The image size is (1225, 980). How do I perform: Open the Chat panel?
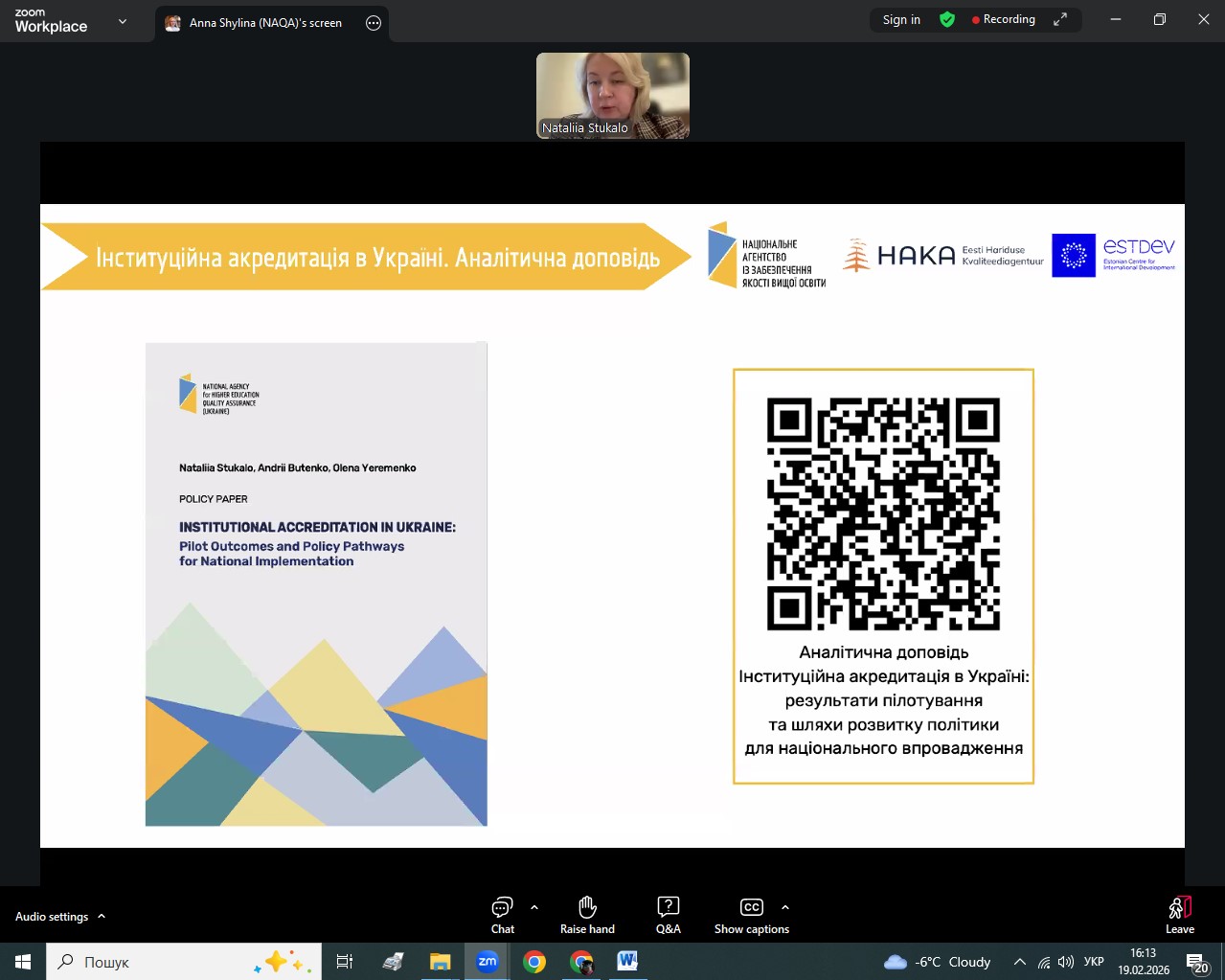click(x=502, y=915)
